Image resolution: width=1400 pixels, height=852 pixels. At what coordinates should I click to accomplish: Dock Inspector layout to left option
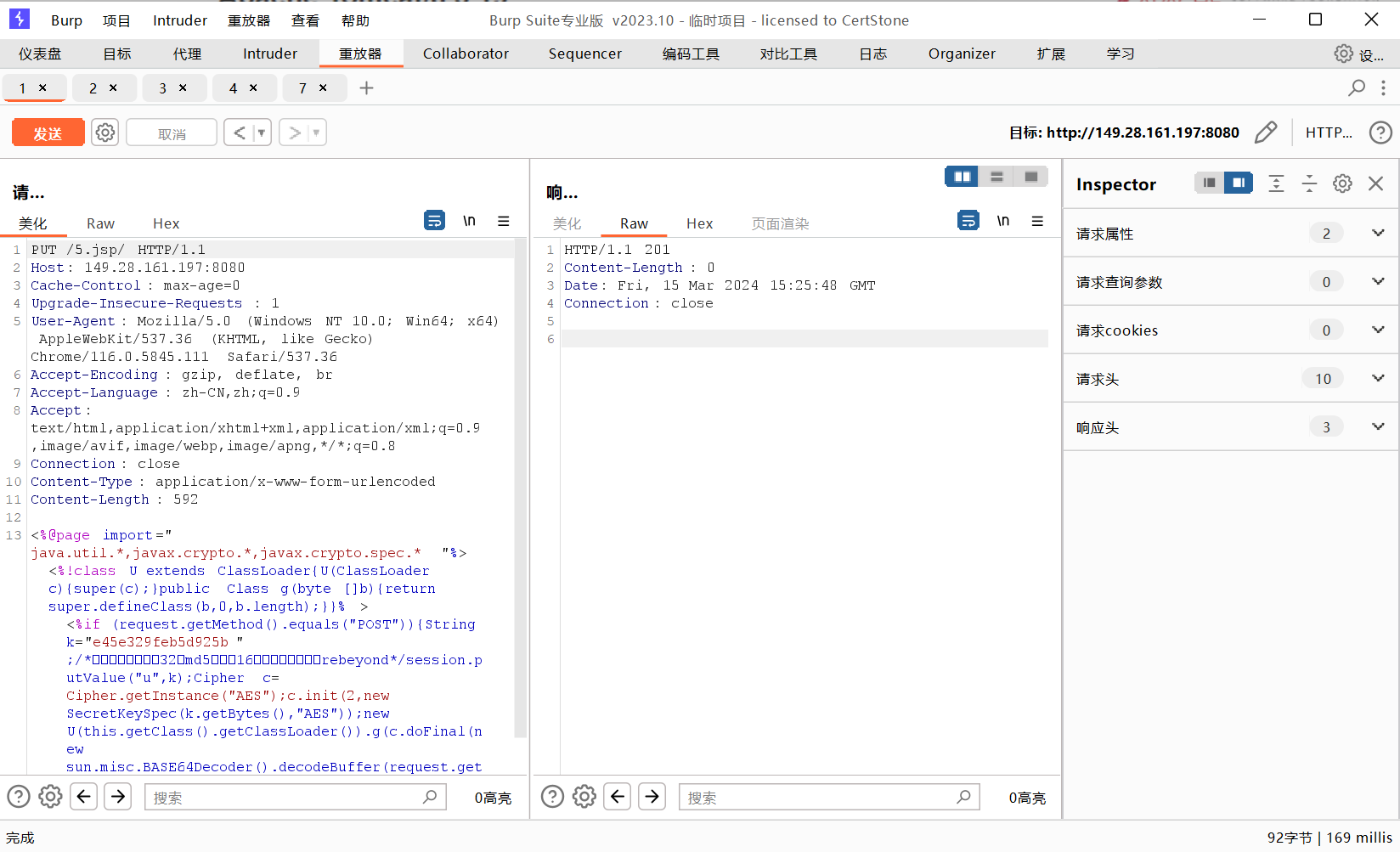coord(1210,183)
